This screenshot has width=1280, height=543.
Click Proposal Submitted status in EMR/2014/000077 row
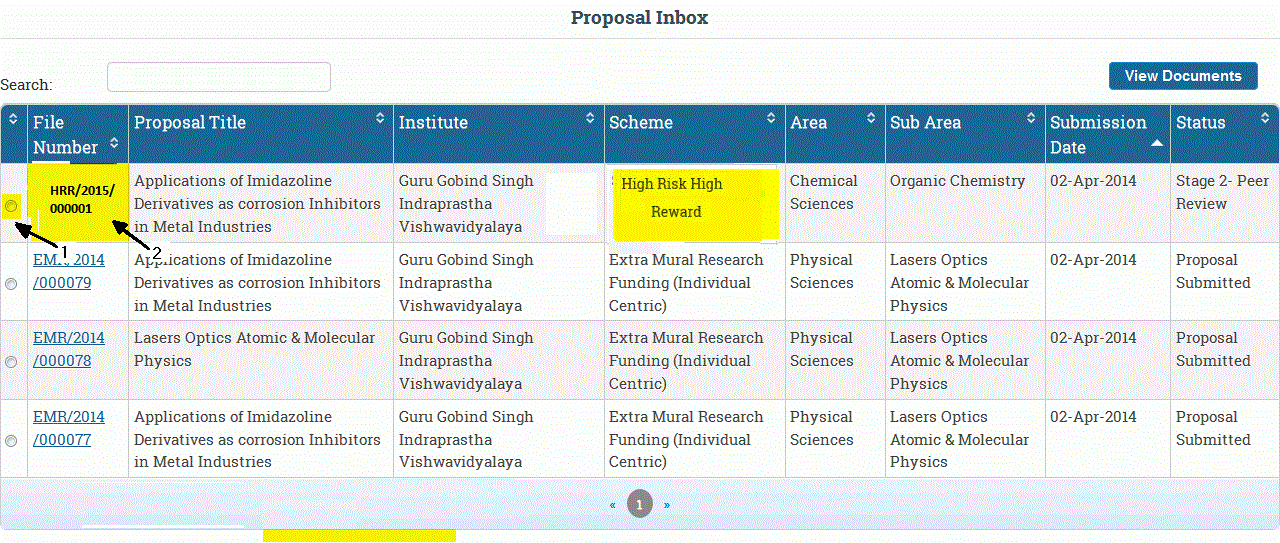click(1213, 428)
